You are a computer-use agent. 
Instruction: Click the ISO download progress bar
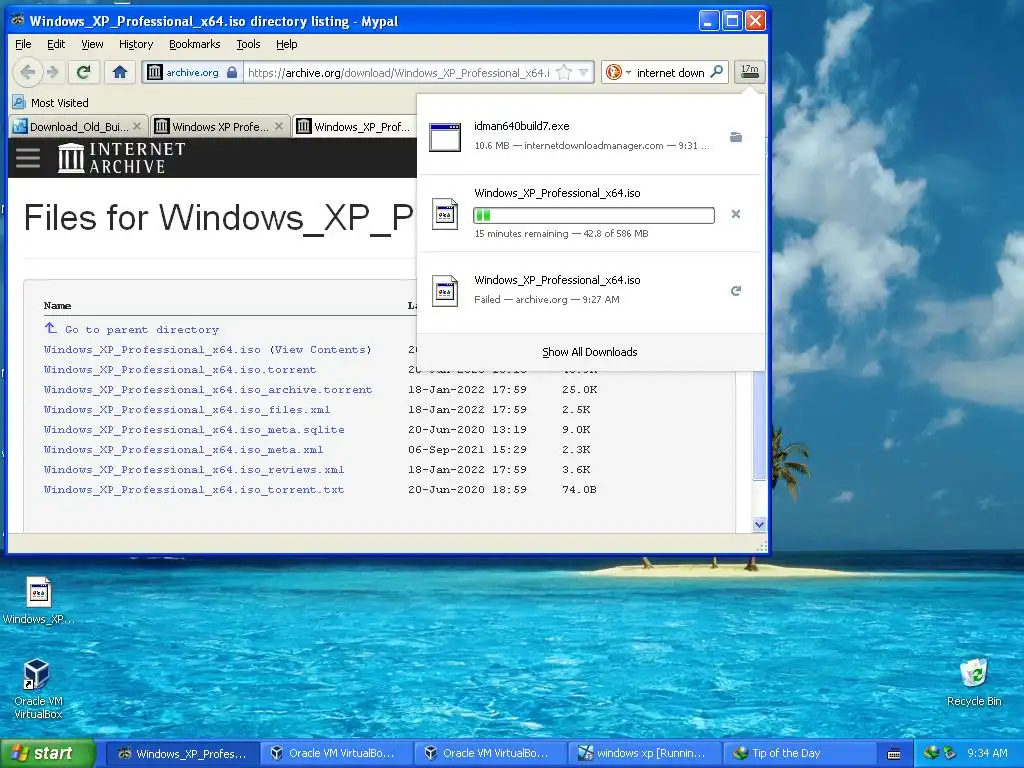point(594,215)
